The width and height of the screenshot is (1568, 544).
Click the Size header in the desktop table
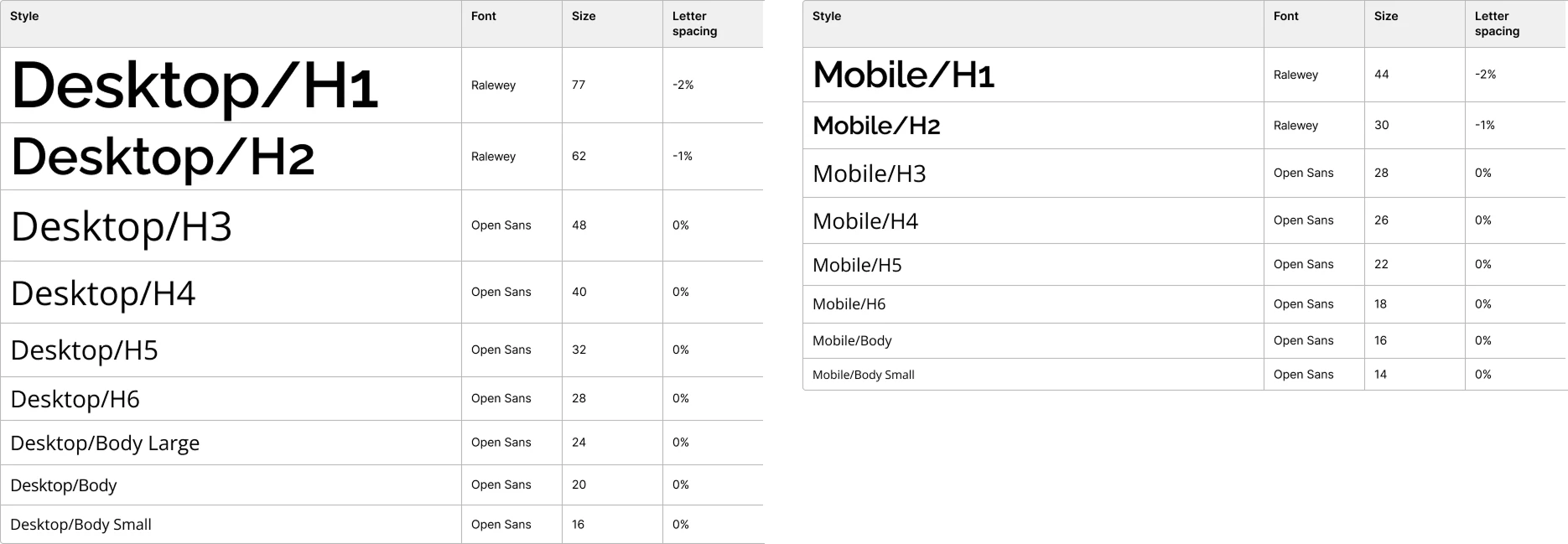pos(584,17)
